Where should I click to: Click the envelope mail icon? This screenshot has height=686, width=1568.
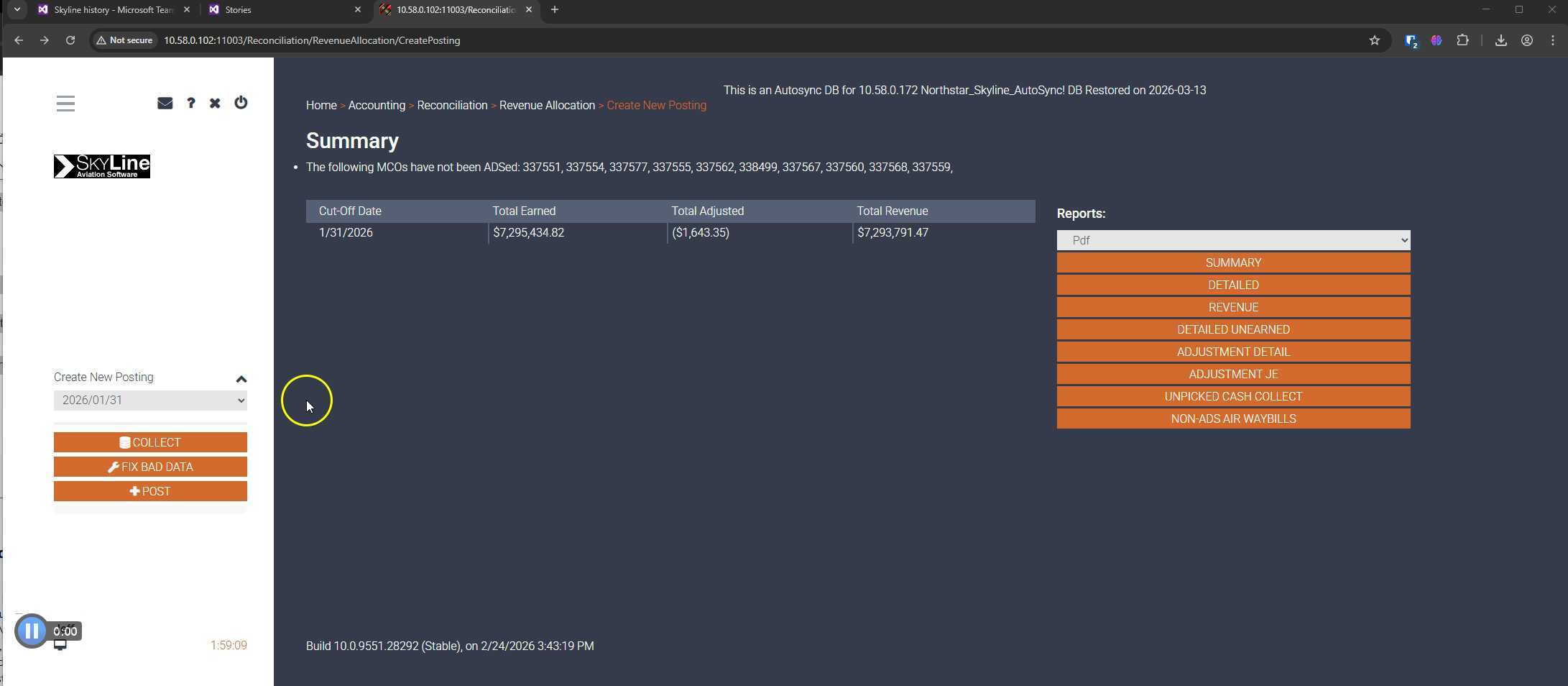click(165, 103)
